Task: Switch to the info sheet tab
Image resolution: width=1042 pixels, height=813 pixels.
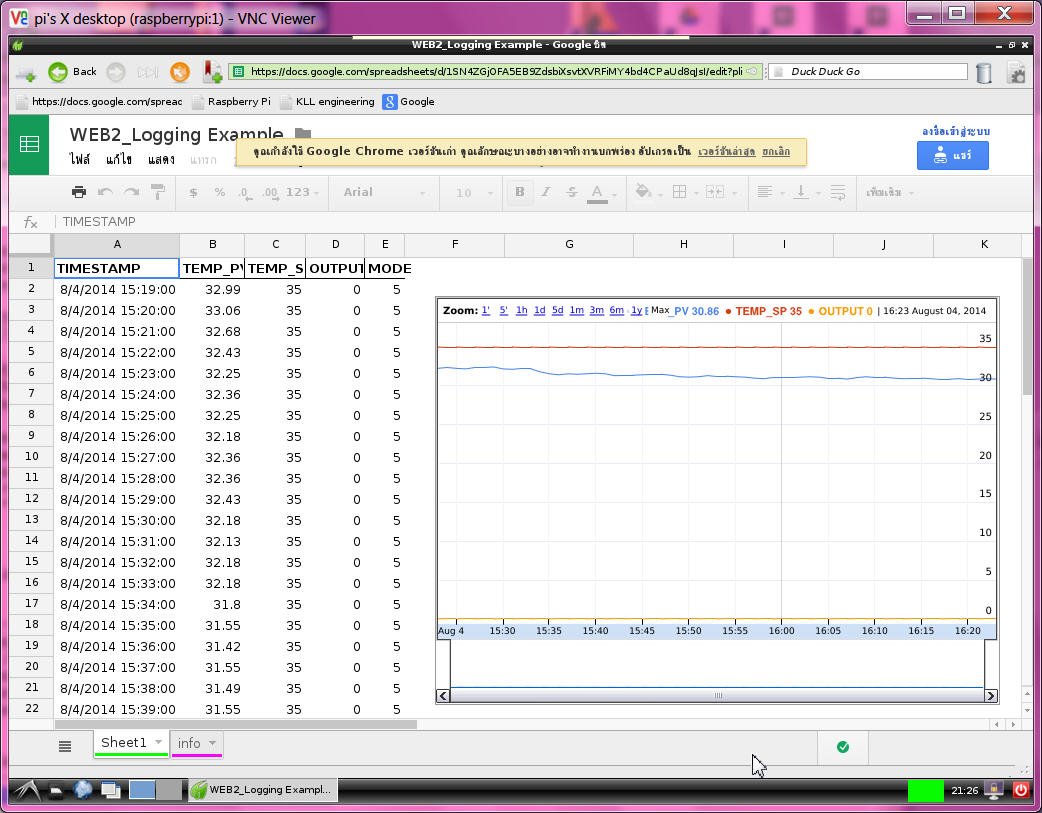Action: (x=189, y=743)
